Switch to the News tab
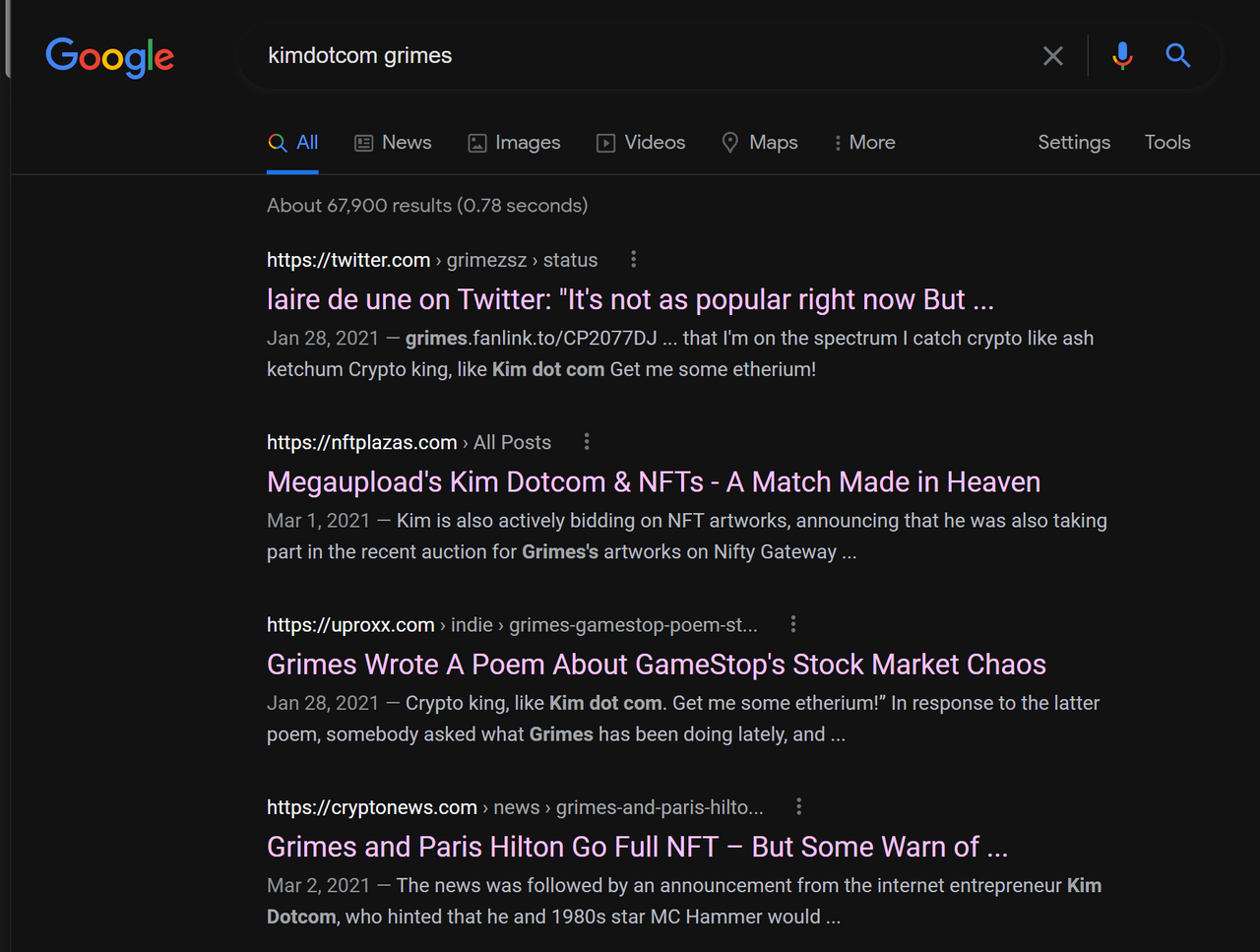1260x952 pixels. 393,143
